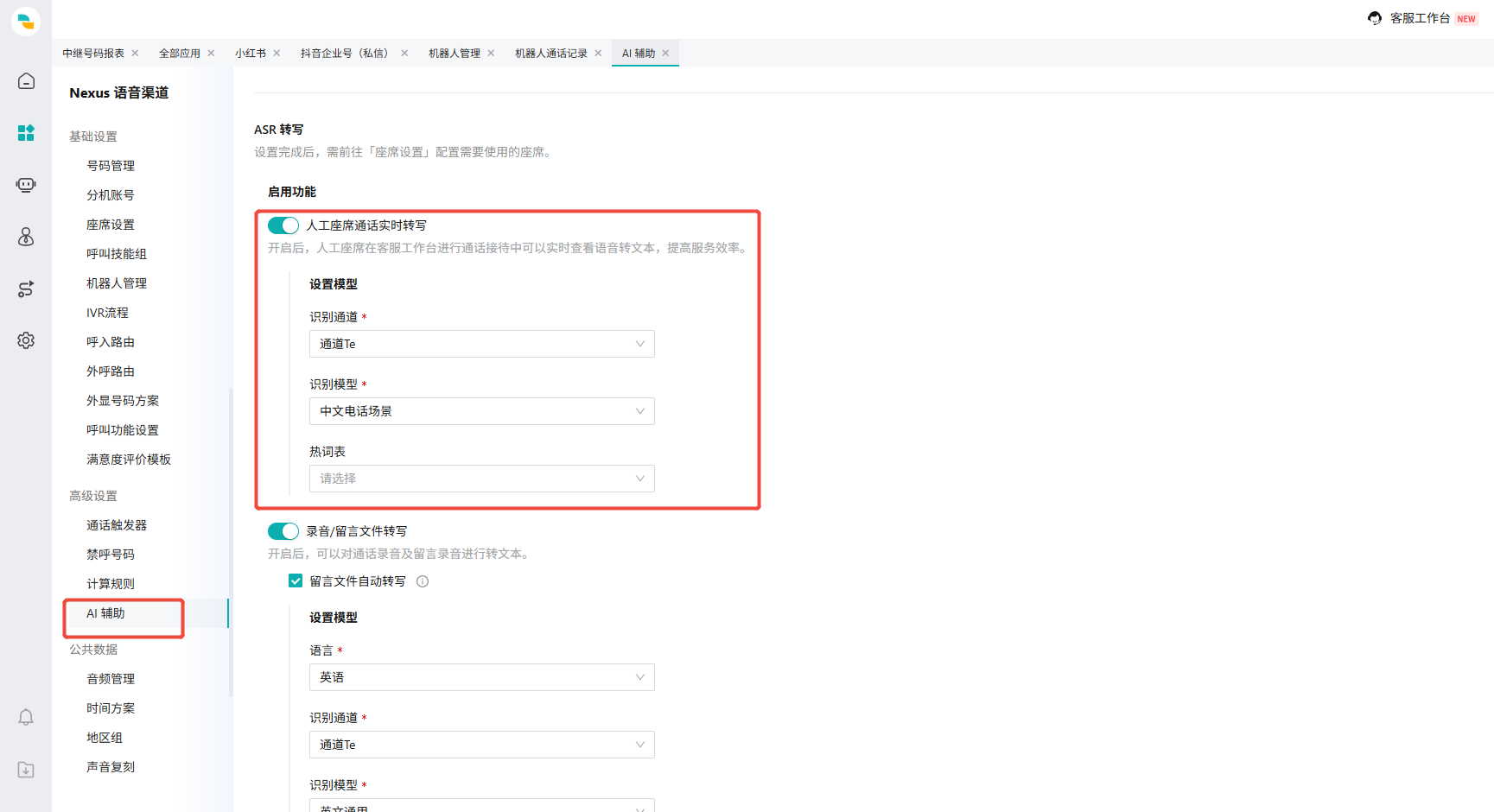Screen dimensions: 1494x812
Task: Open the apps grid icon in sidebar
Action: (26, 133)
